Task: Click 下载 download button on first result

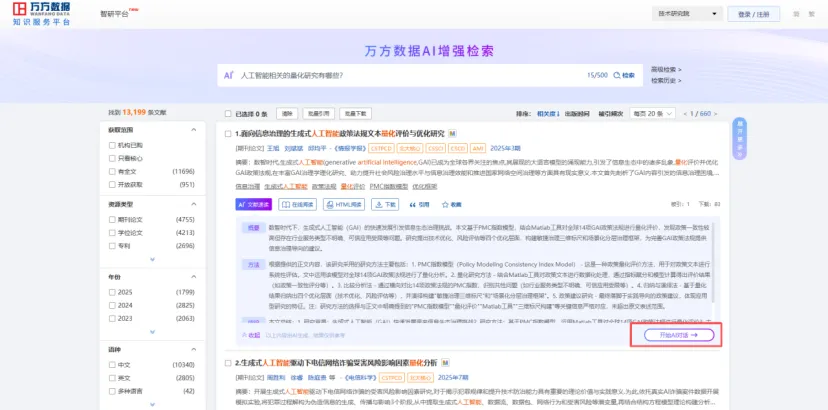Action: point(385,204)
